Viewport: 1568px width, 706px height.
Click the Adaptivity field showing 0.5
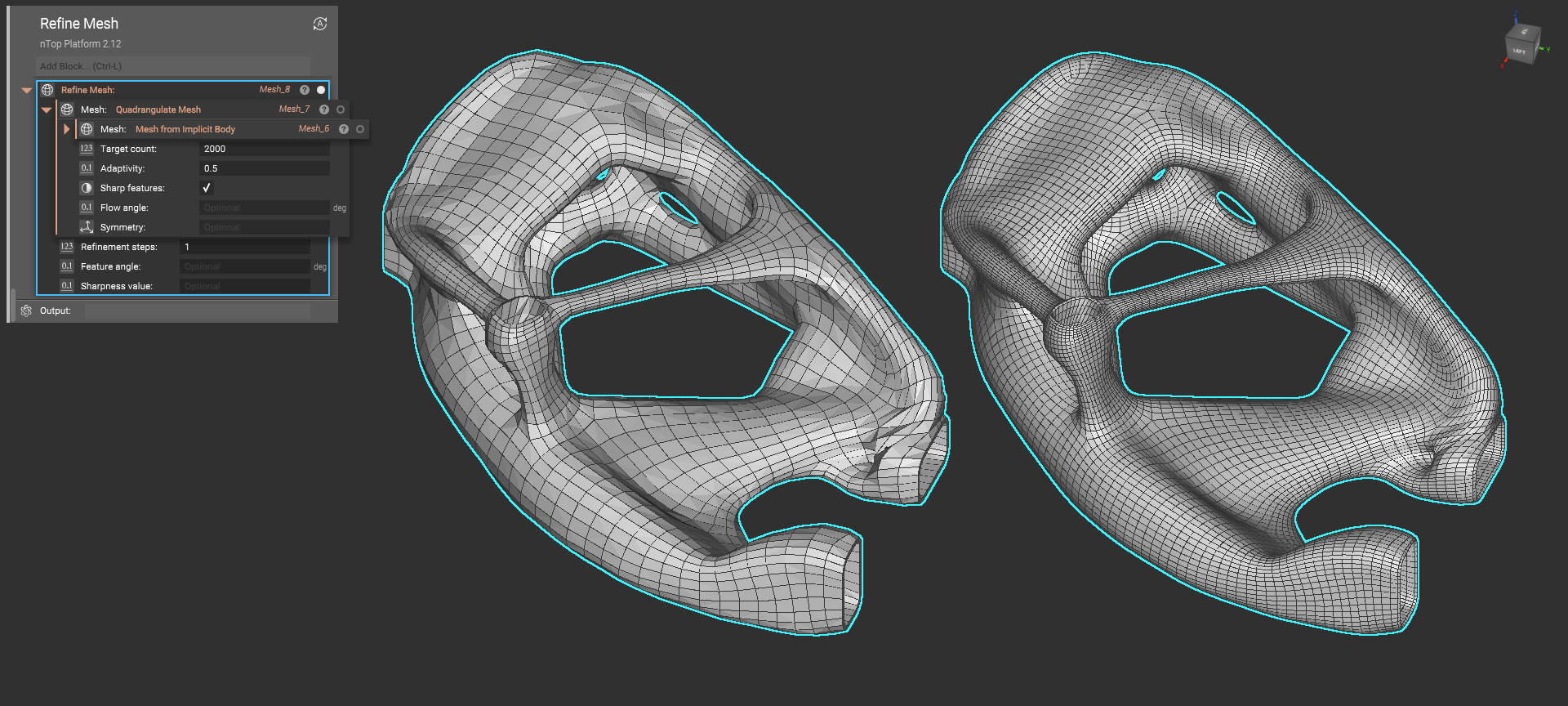coord(265,168)
